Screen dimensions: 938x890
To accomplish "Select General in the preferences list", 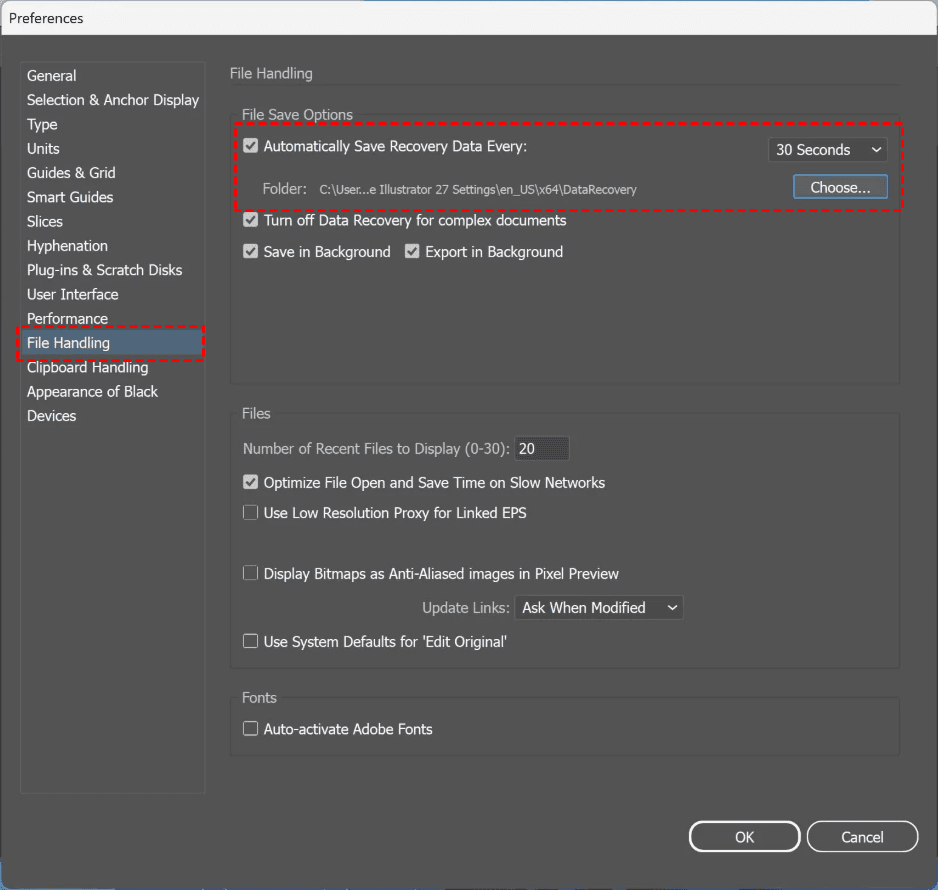I will (x=52, y=76).
